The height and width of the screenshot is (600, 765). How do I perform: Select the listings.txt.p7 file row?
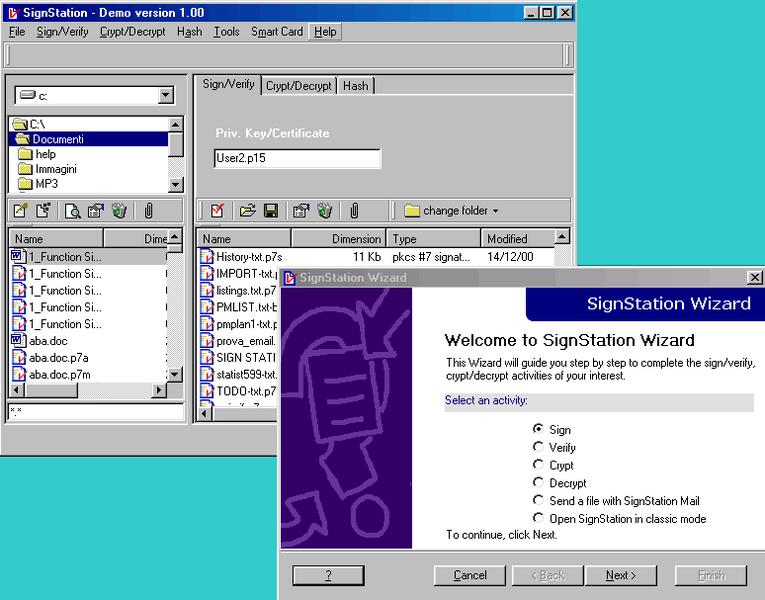[x=239, y=290]
